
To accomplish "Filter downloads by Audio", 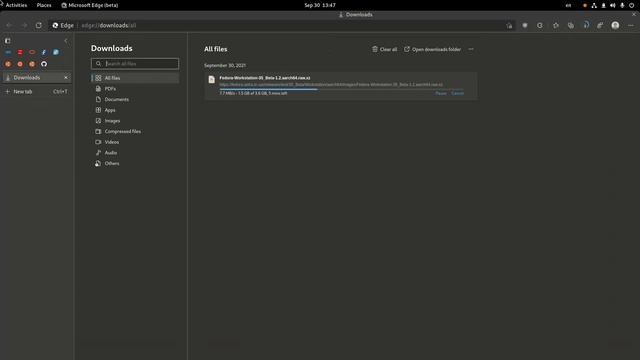I will [x=135, y=153].
